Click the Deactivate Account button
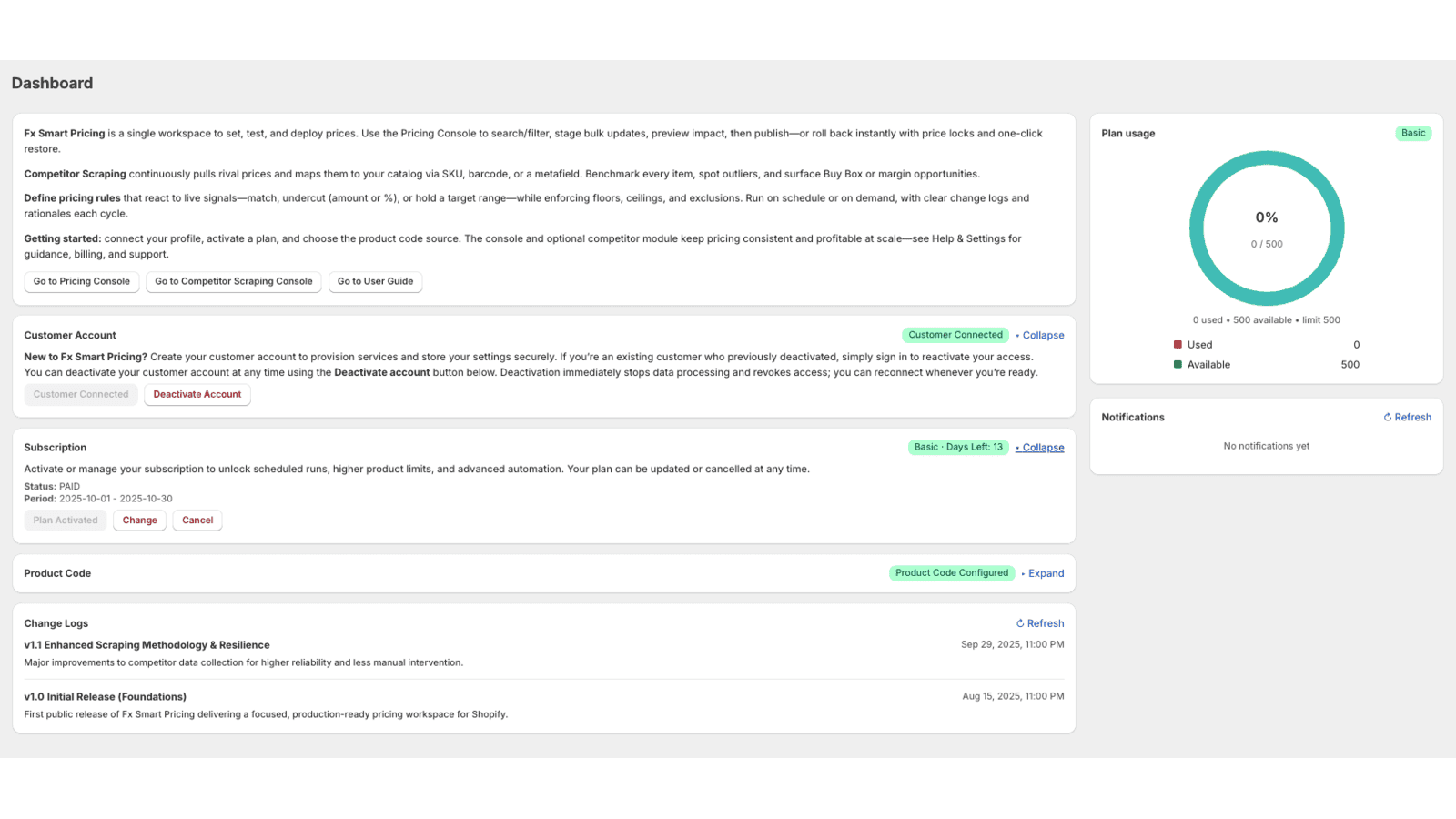This screenshot has width=1456, height=819. 197,394
